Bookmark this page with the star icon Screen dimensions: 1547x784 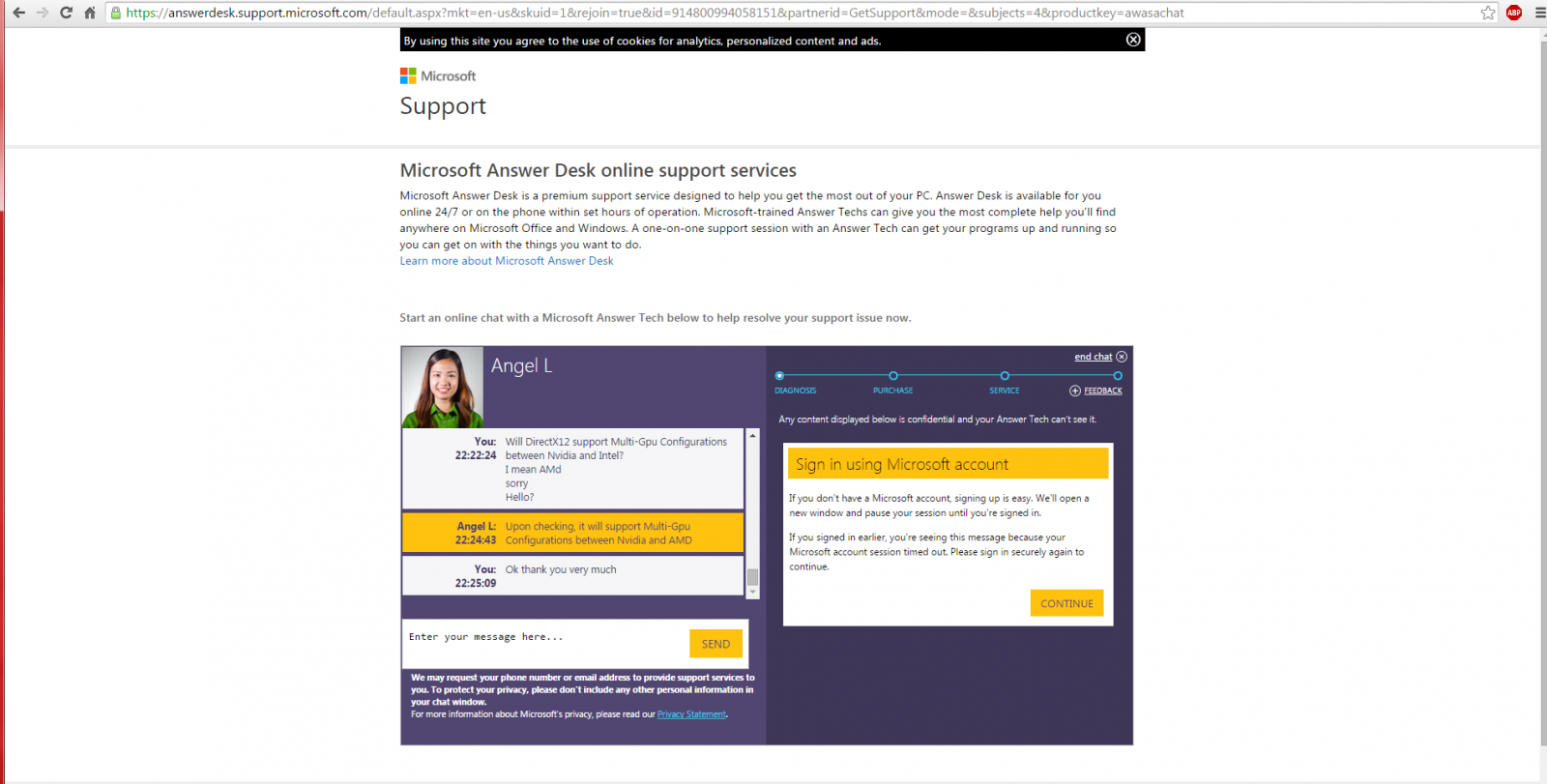point(1488,13)
